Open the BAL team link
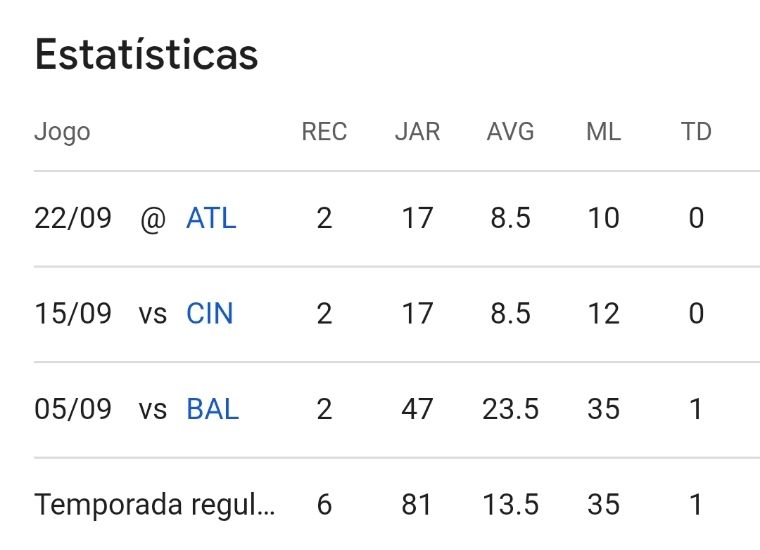The width and height of the screenshot is (760, 550). tap(212, 409)
